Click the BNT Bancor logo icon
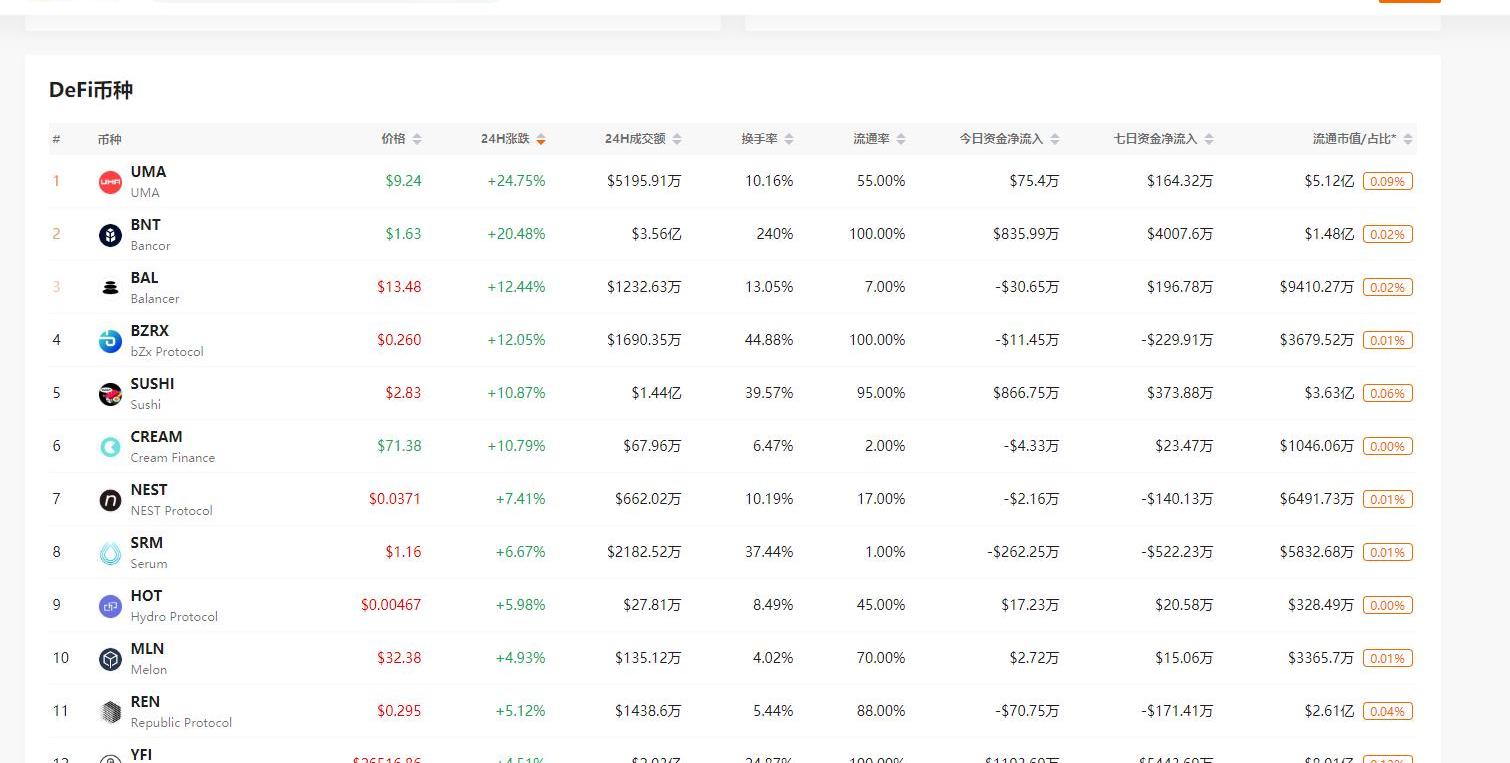The image size is (1510, 763). (x=110, y=235)
